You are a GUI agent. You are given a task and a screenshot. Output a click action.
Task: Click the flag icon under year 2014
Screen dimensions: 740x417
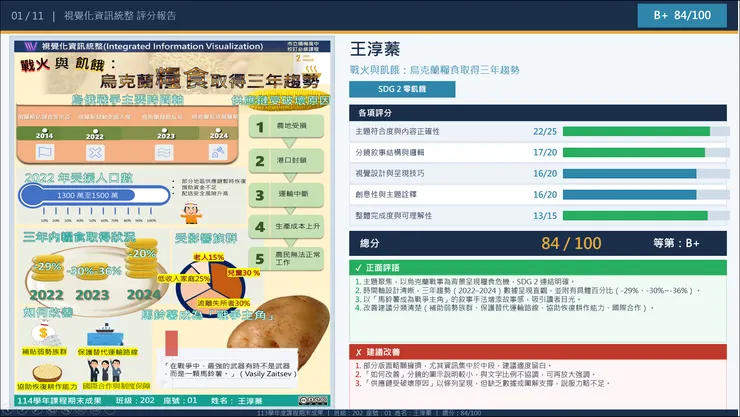tap(45, 152)
